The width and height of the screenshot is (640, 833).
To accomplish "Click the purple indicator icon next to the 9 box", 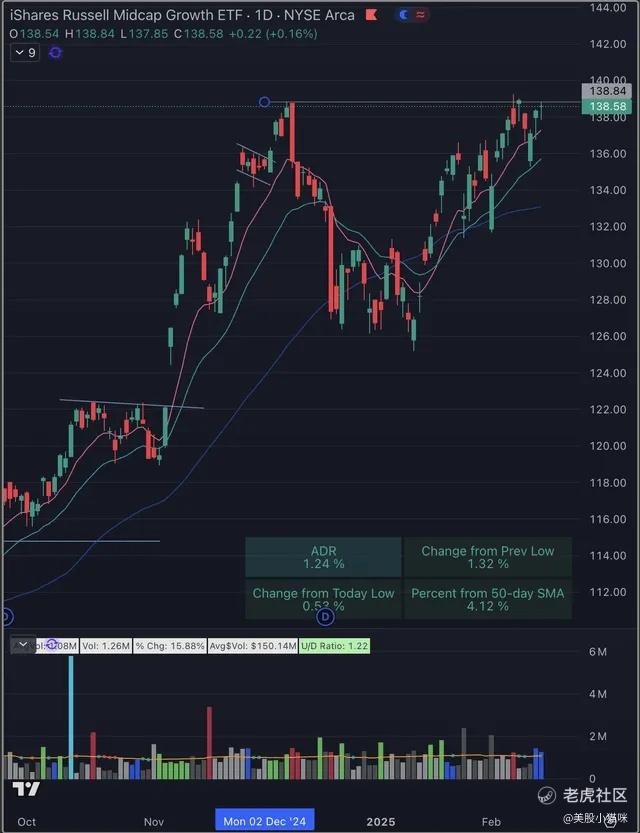I will [x=55, y=53].
